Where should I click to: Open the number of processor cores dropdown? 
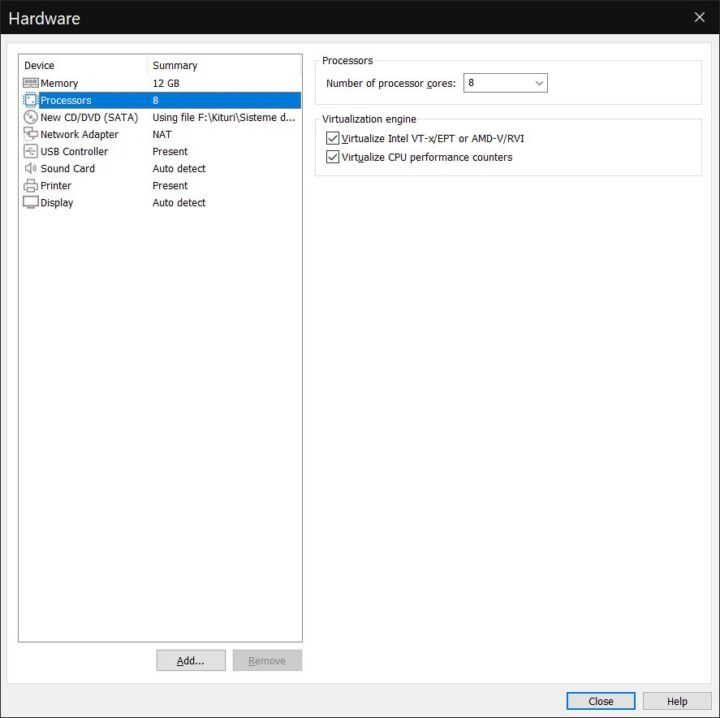click(x=505, y=83)
